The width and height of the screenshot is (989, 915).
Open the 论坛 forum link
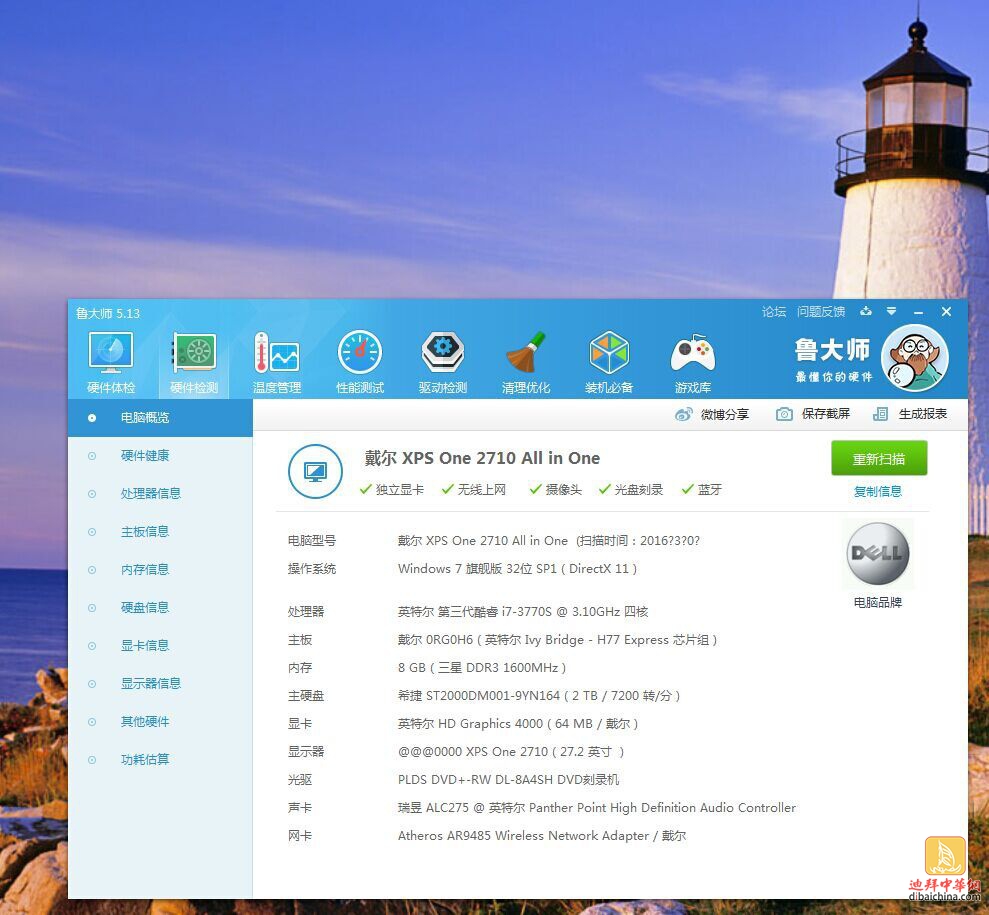[x=773, y=312]
